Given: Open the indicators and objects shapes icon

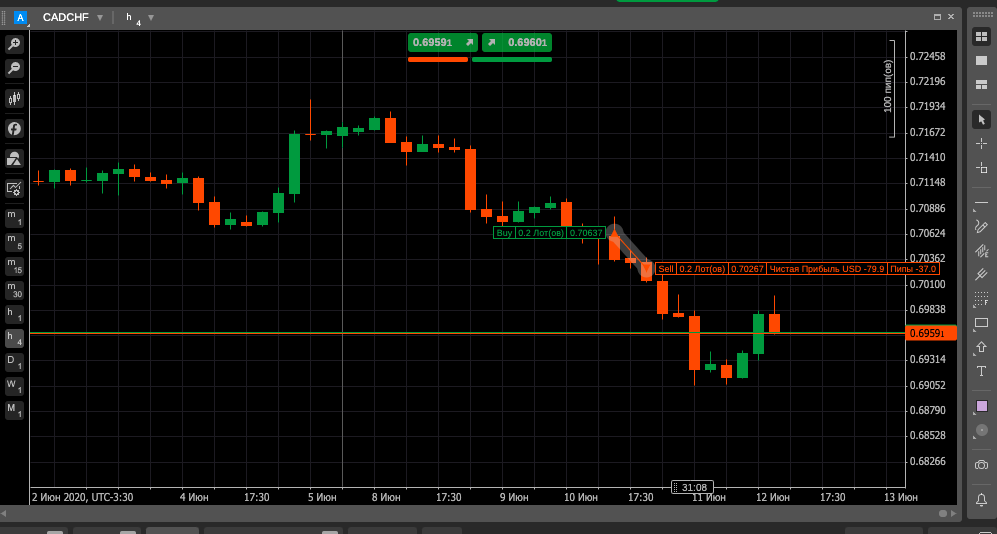Looking at the screenshot, I should 14,158.
